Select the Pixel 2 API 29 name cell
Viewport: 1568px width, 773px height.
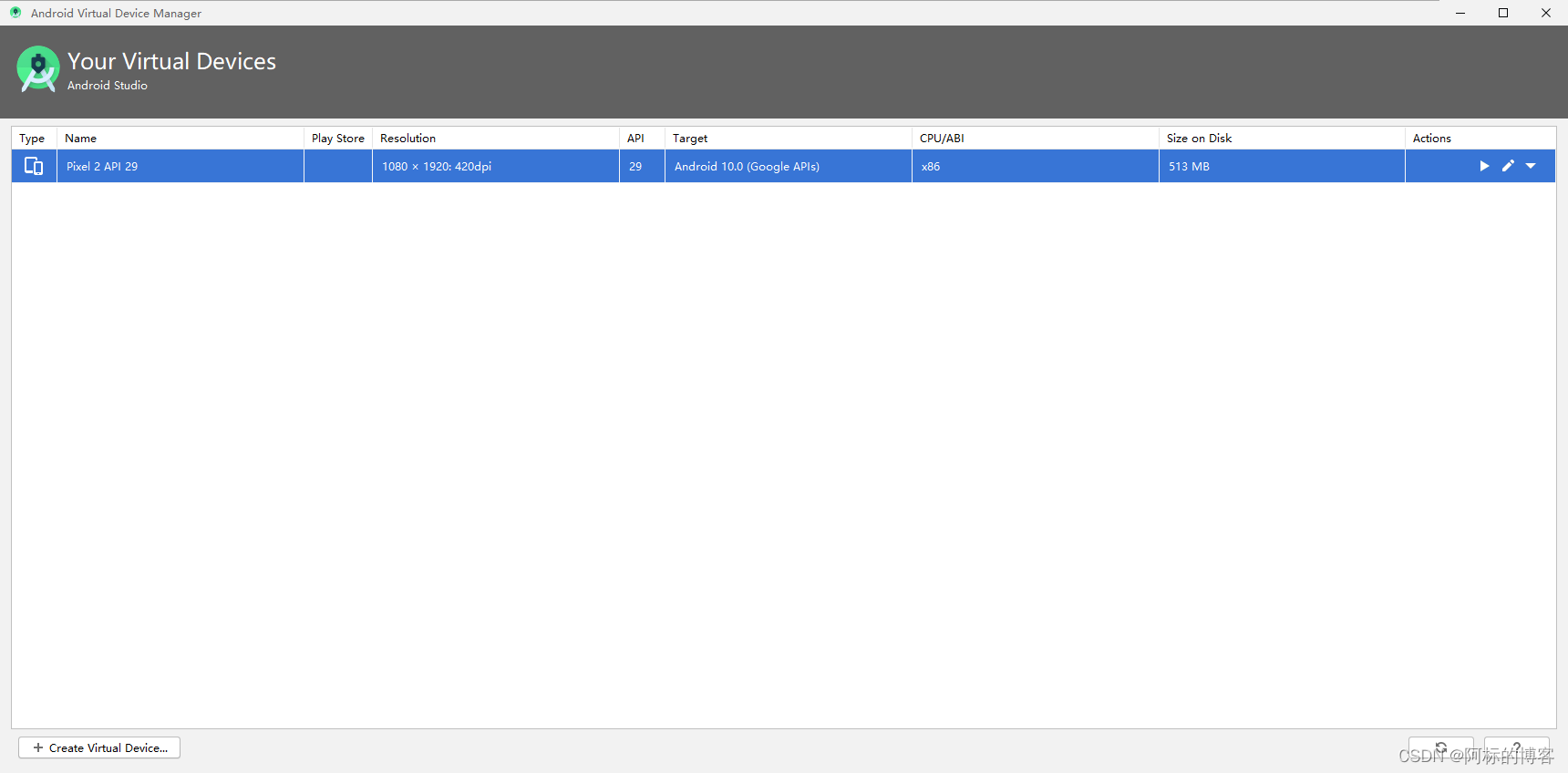click(x=181, y=166)
